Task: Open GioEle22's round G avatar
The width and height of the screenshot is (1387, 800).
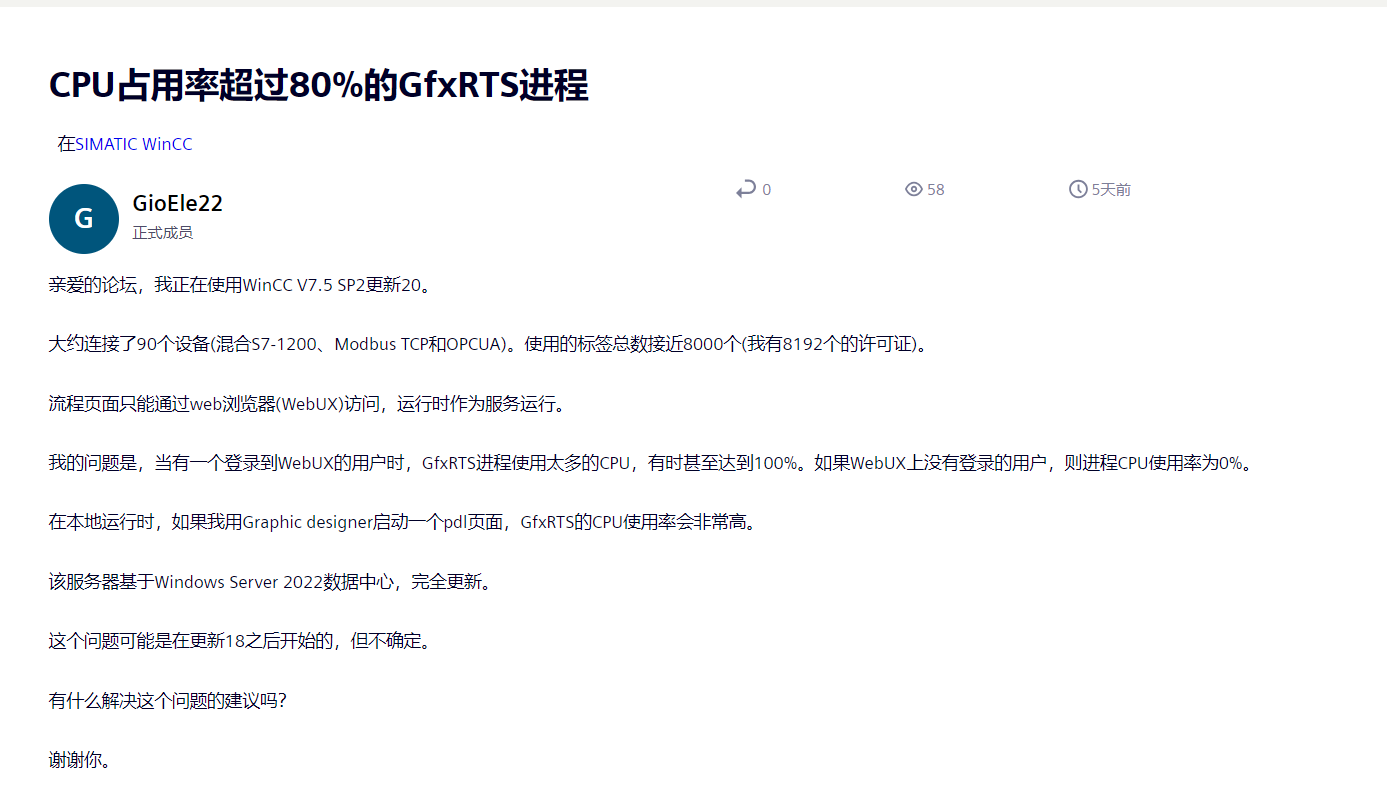Action: tap(84, 219)
